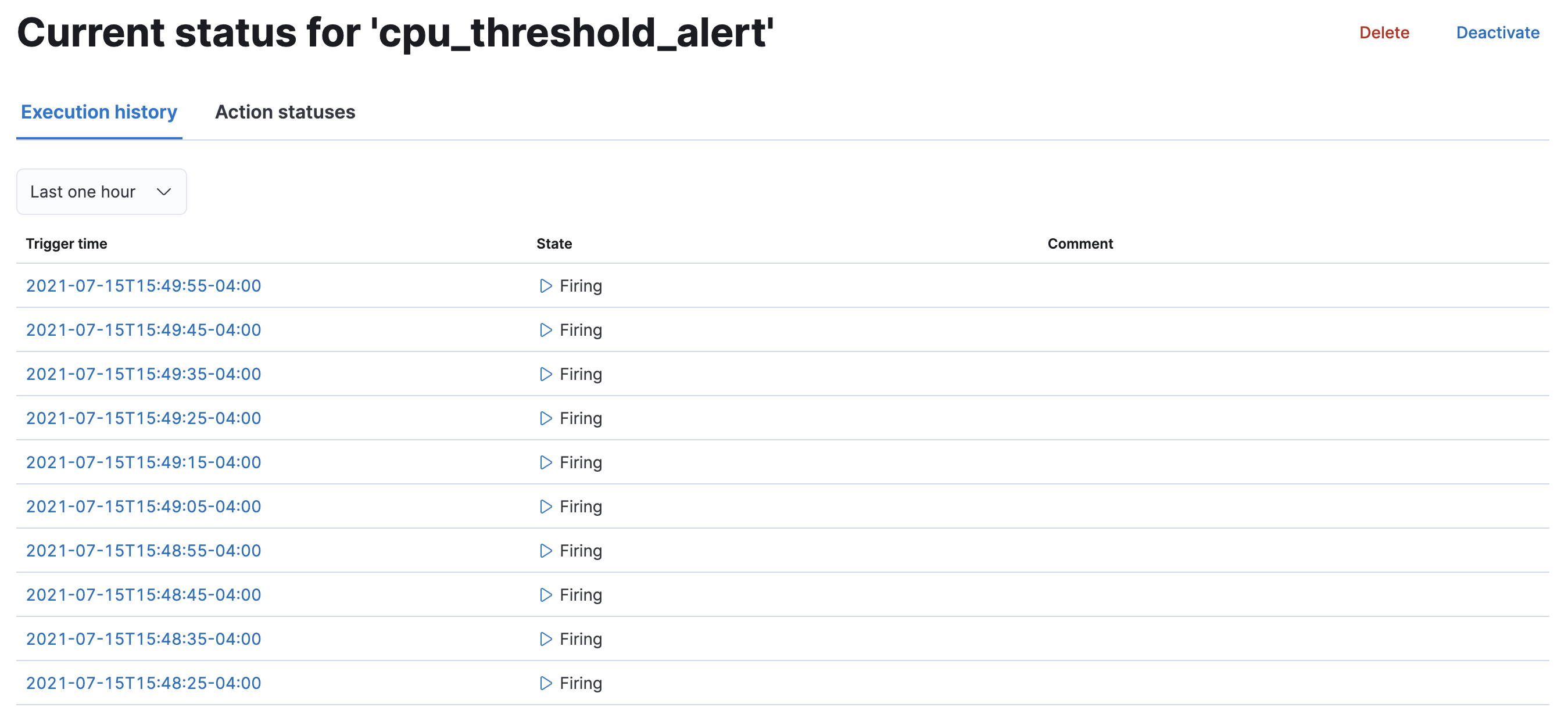Image resolution: width=1568 pixels, height=718 pixels.
Task: Open trigger time 2021-07-15T15:49:55
Action: tap(144, 285)
